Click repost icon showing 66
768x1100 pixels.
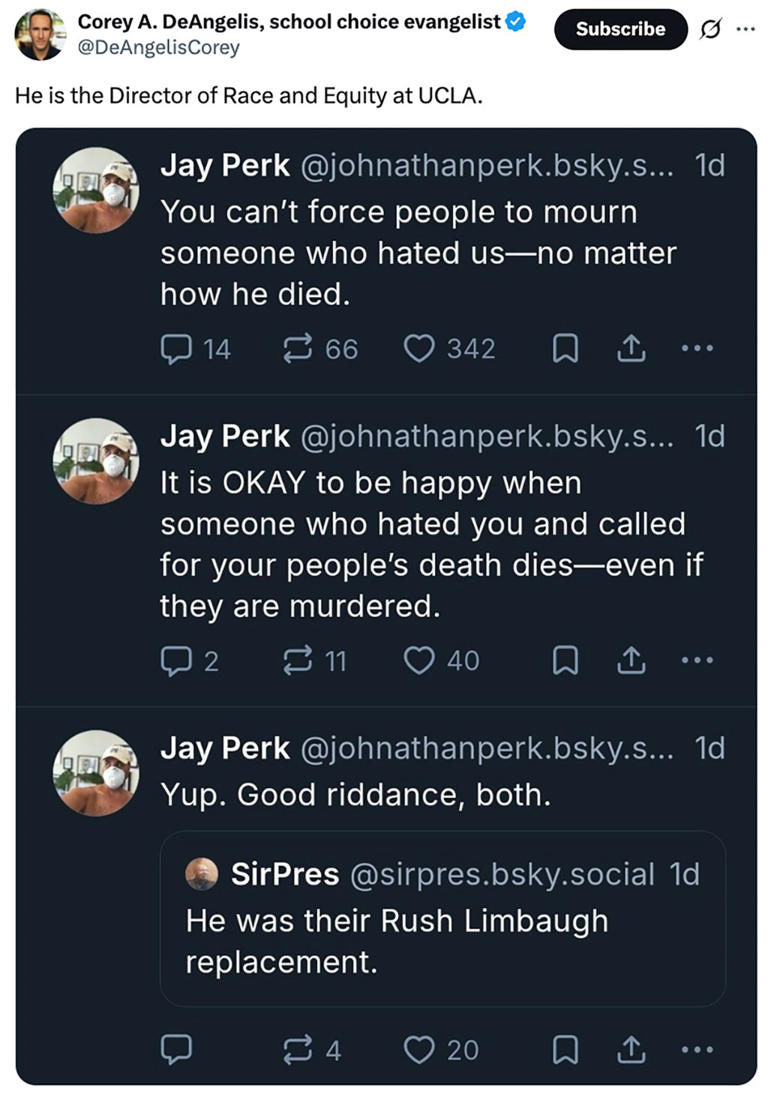click(298, 348)
